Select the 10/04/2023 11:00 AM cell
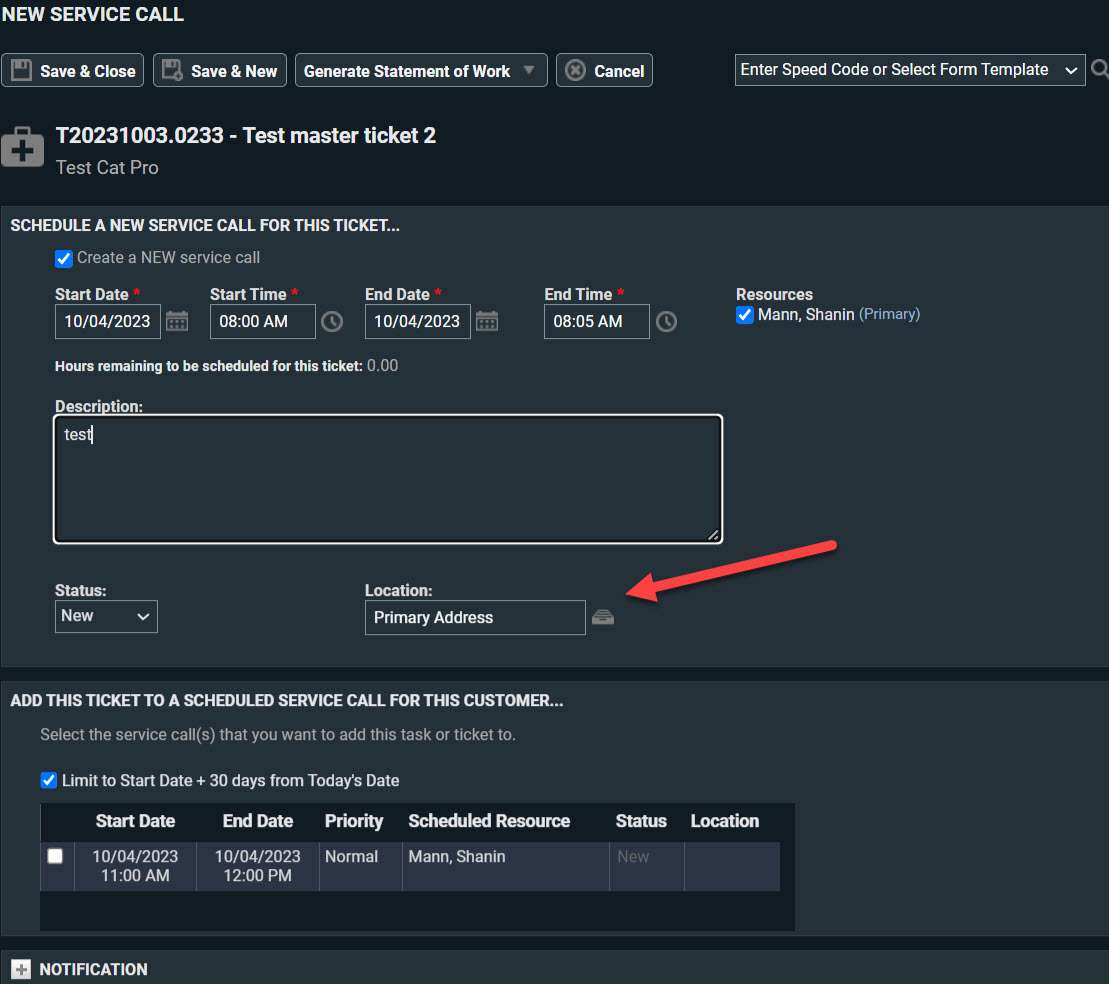1109x984 pixels. (135, 866)
